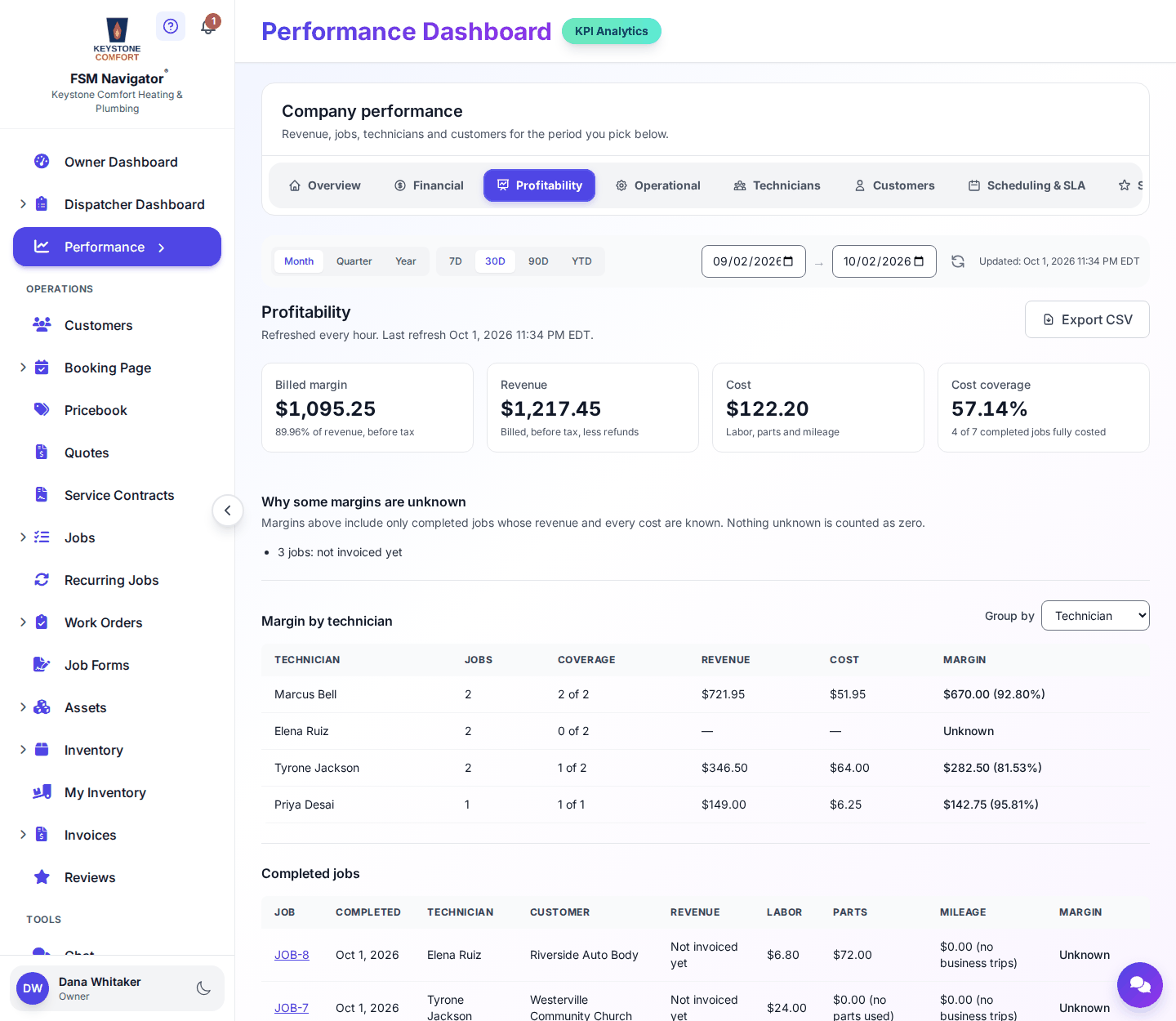Expand the Dispatcher Dashboard submenu chevron
The width and height of the screenshot is (1176, 1021).
pyautogui.click(x=23, y=203)
